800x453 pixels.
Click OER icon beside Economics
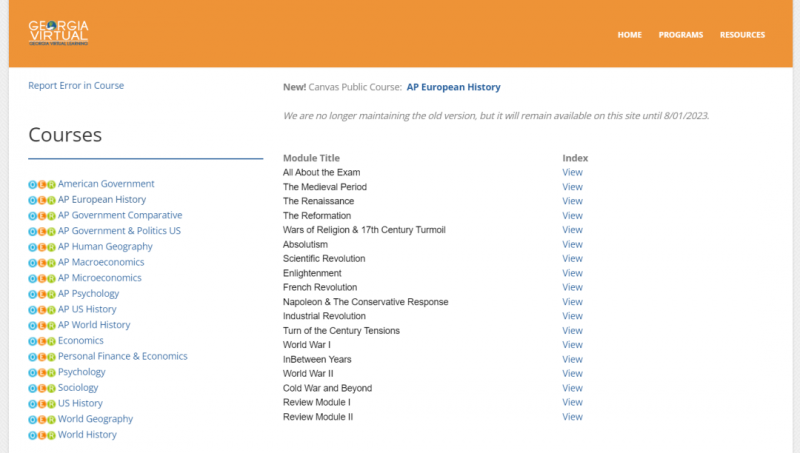42,341
